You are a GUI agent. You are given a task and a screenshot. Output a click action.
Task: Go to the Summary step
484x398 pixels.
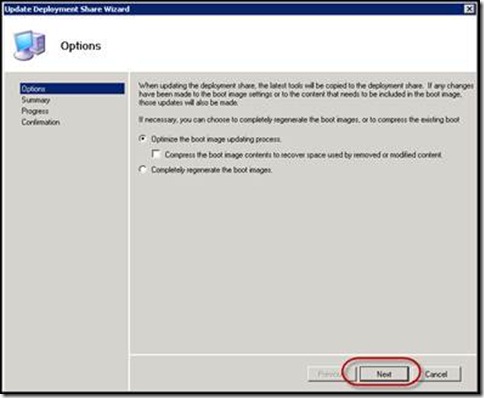[x=36, y=100]
